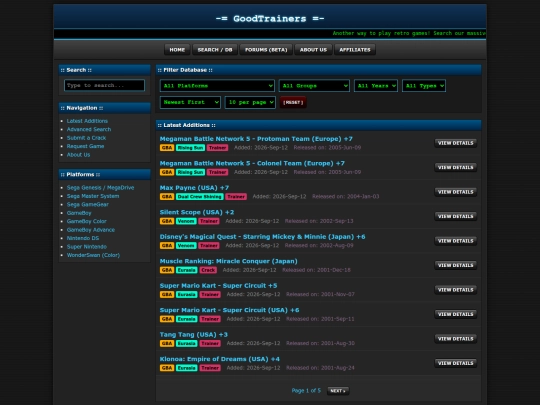Open Silent Scope (USA) +2 title
Image resolution: width=540 pixels, height=405 pixels.
click(197, 212)
